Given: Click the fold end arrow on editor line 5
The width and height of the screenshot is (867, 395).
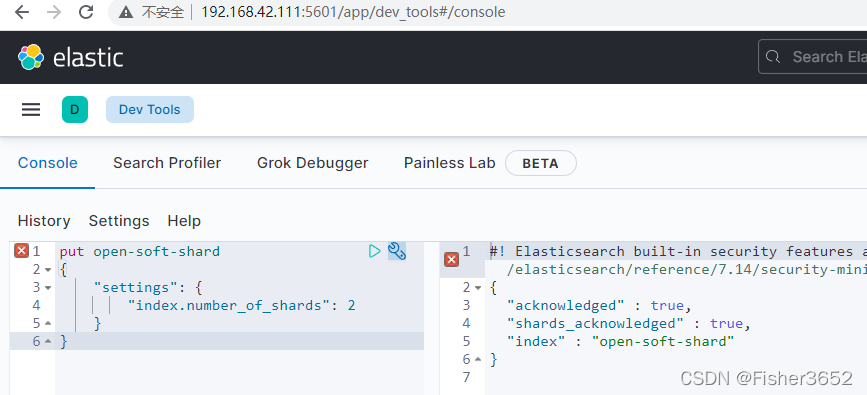Looking at the screenshot, I should tap(48, 324).
